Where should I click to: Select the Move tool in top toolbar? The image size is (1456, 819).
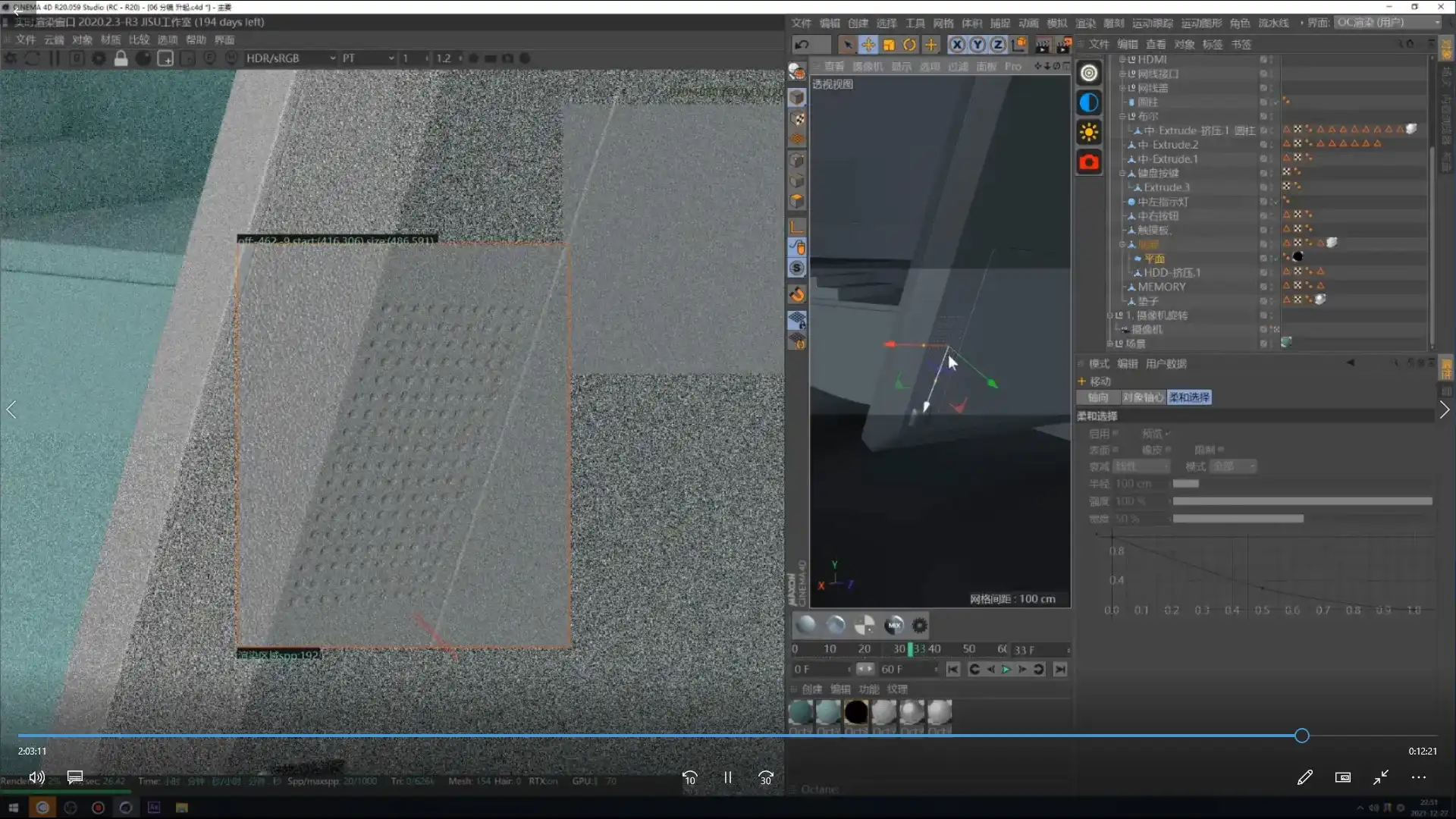click(868, 45)
